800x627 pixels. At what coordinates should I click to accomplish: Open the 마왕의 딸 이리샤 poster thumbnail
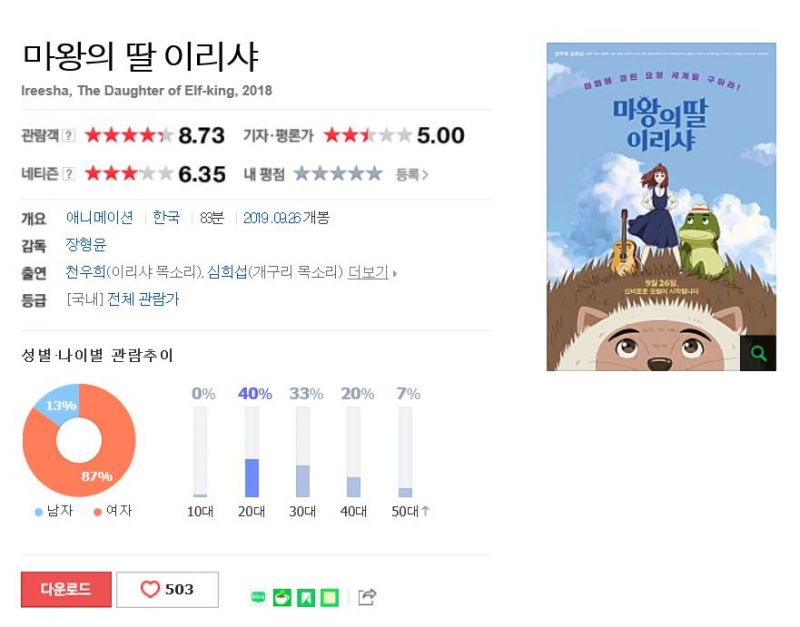coord(661,207)
